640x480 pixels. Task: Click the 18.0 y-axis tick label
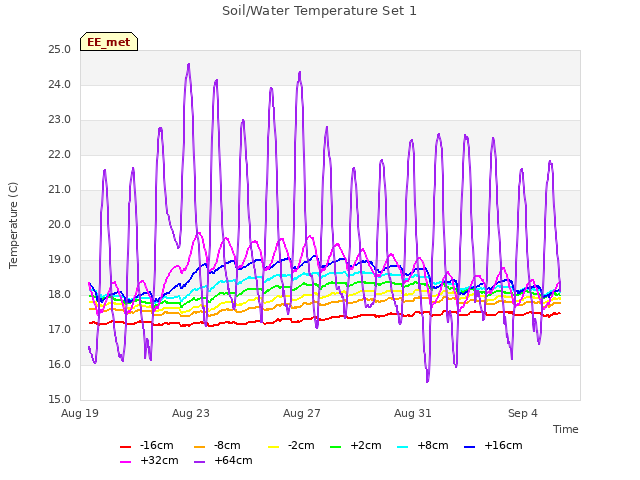[x=60, y=295]
